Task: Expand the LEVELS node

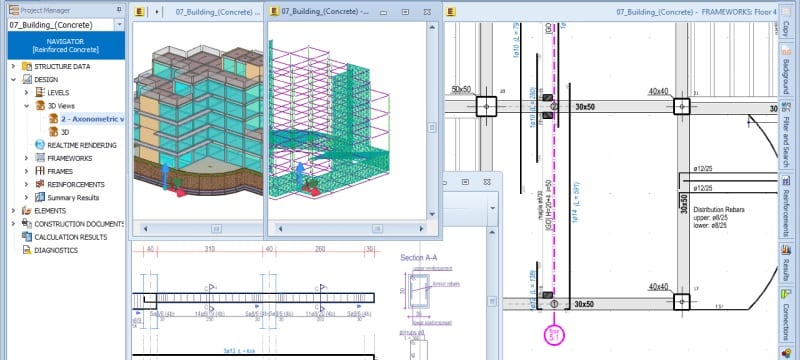Action: 27,93
